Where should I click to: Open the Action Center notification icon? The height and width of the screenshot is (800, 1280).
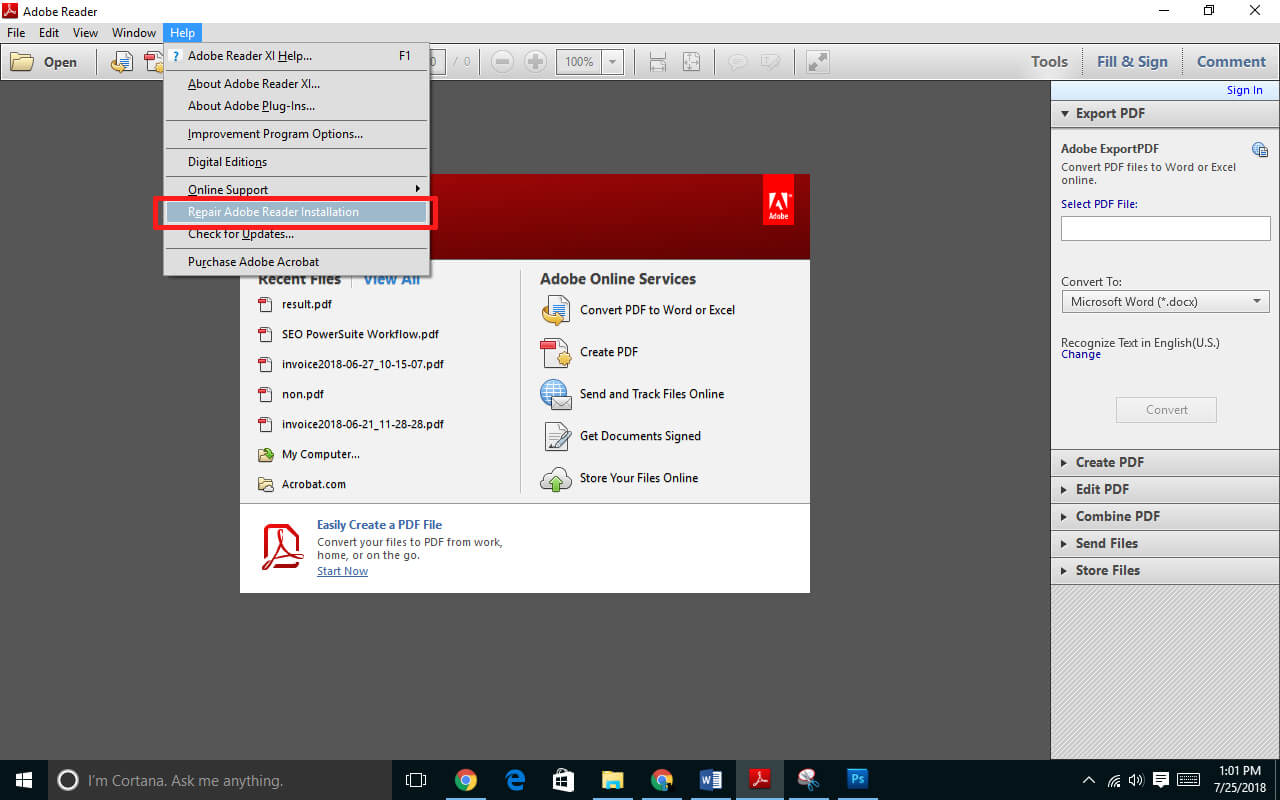[1161, 780]
